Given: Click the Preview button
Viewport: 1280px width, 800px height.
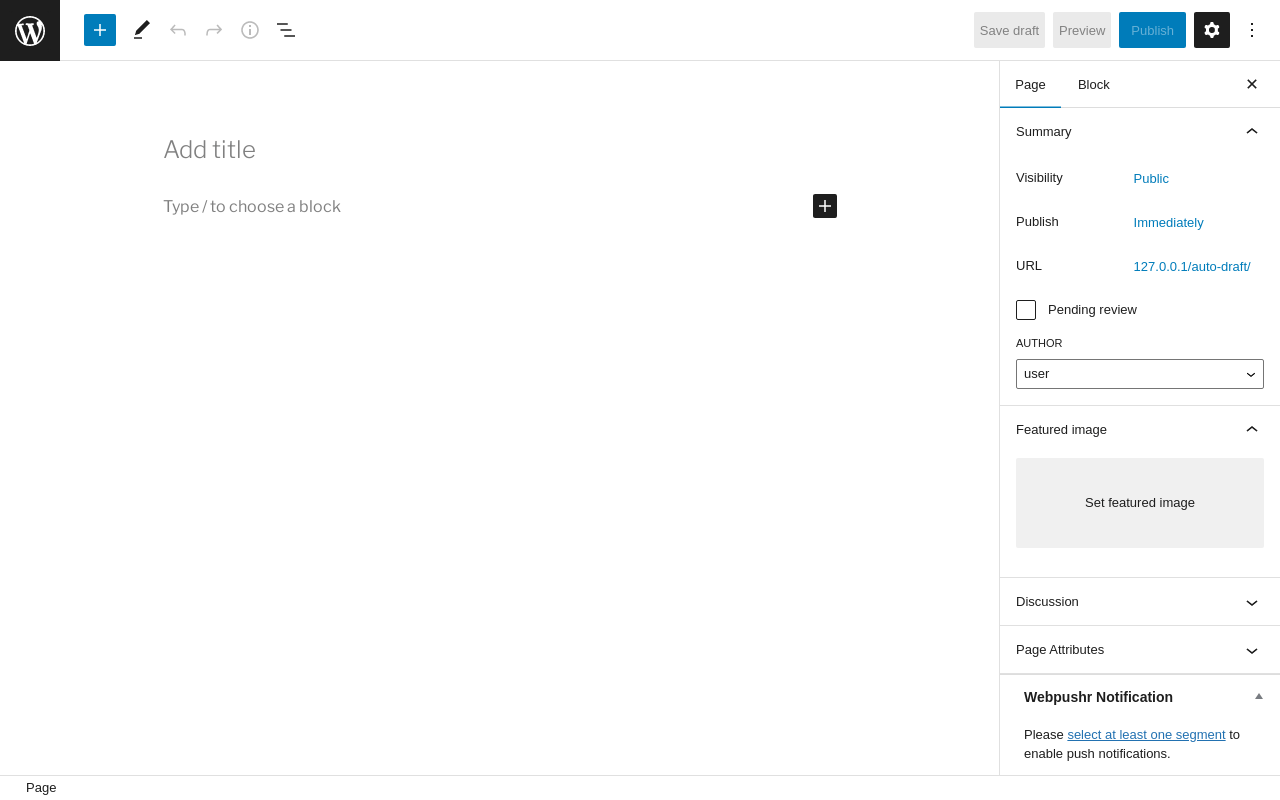Looking at the screenshot, I should 1082,30.
